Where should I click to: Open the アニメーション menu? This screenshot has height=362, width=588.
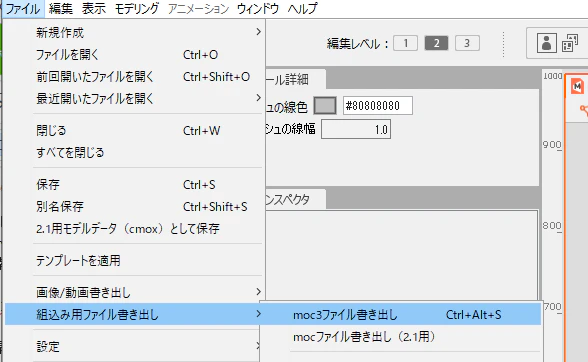click(198, 8)
